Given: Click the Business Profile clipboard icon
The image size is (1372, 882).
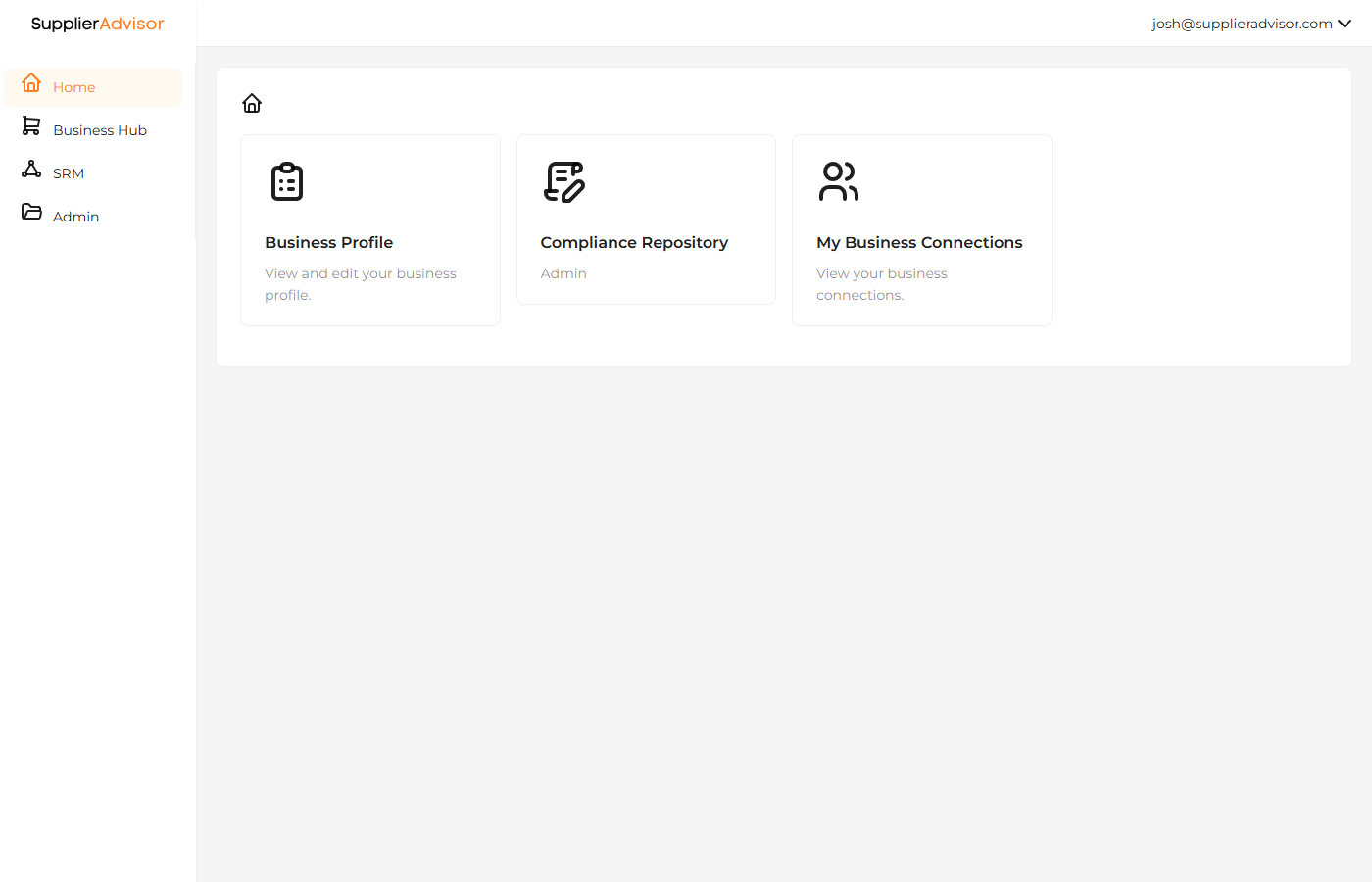Looking at the screenshot, I should [x=287, y=182].
